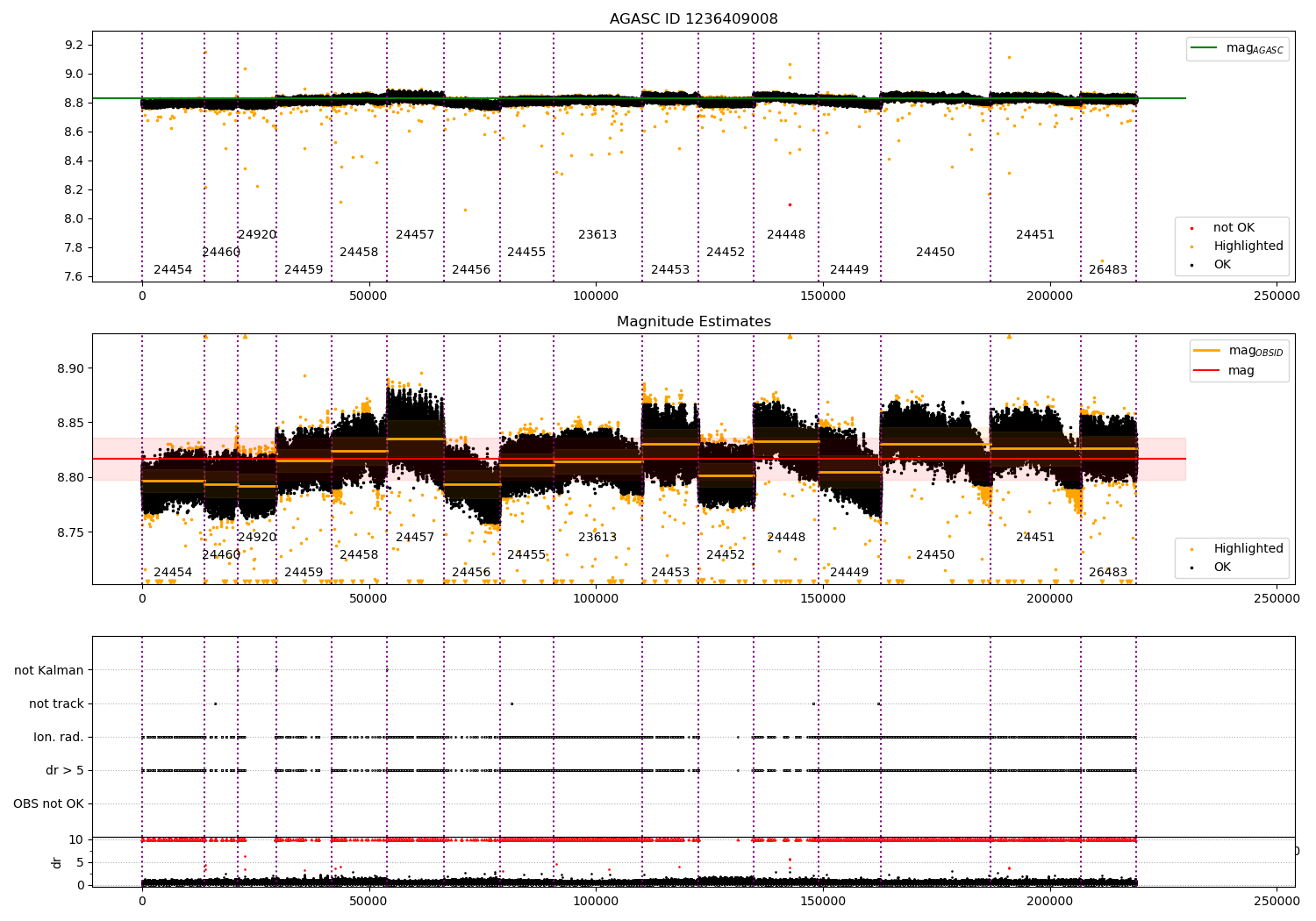Click OBSID label 24459 in top plot
The image size is (1316, 921).
304,269
